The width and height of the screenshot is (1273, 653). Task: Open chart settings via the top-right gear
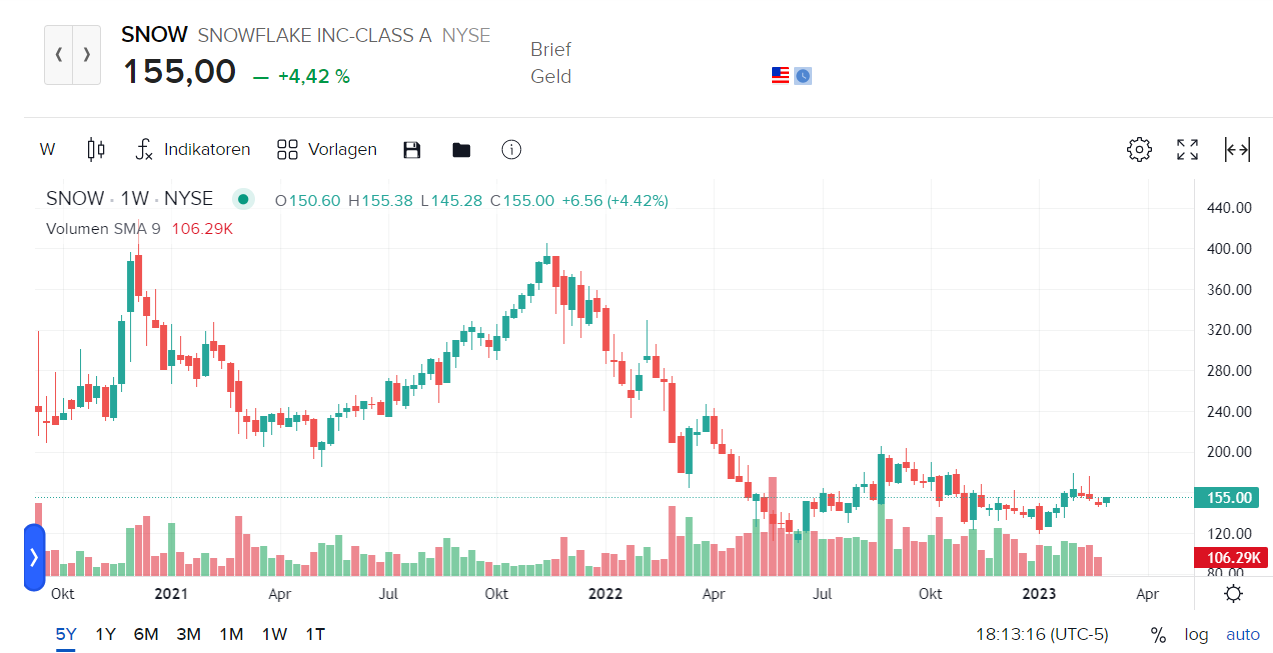click(1139, 150)
